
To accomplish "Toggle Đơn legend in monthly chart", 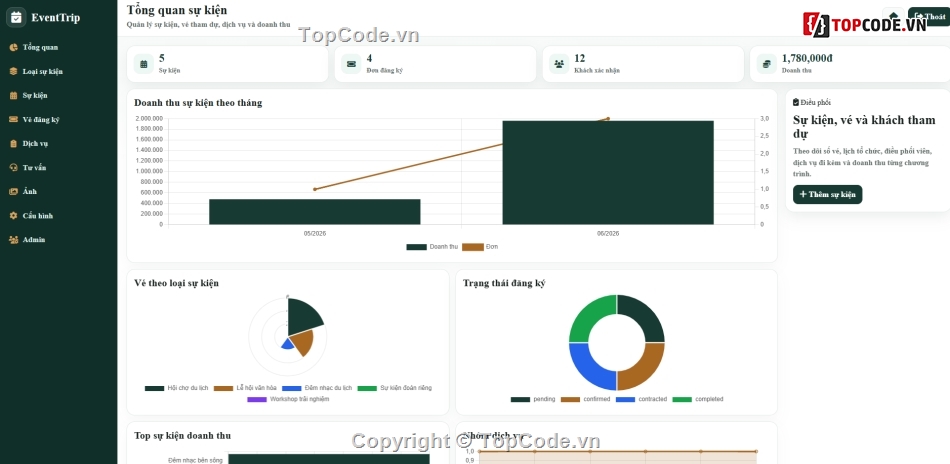I will (480, 247).
